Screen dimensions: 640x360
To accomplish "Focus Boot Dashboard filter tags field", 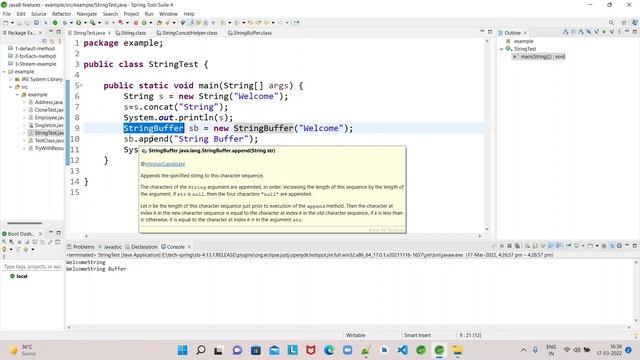I will coord(32,267).
